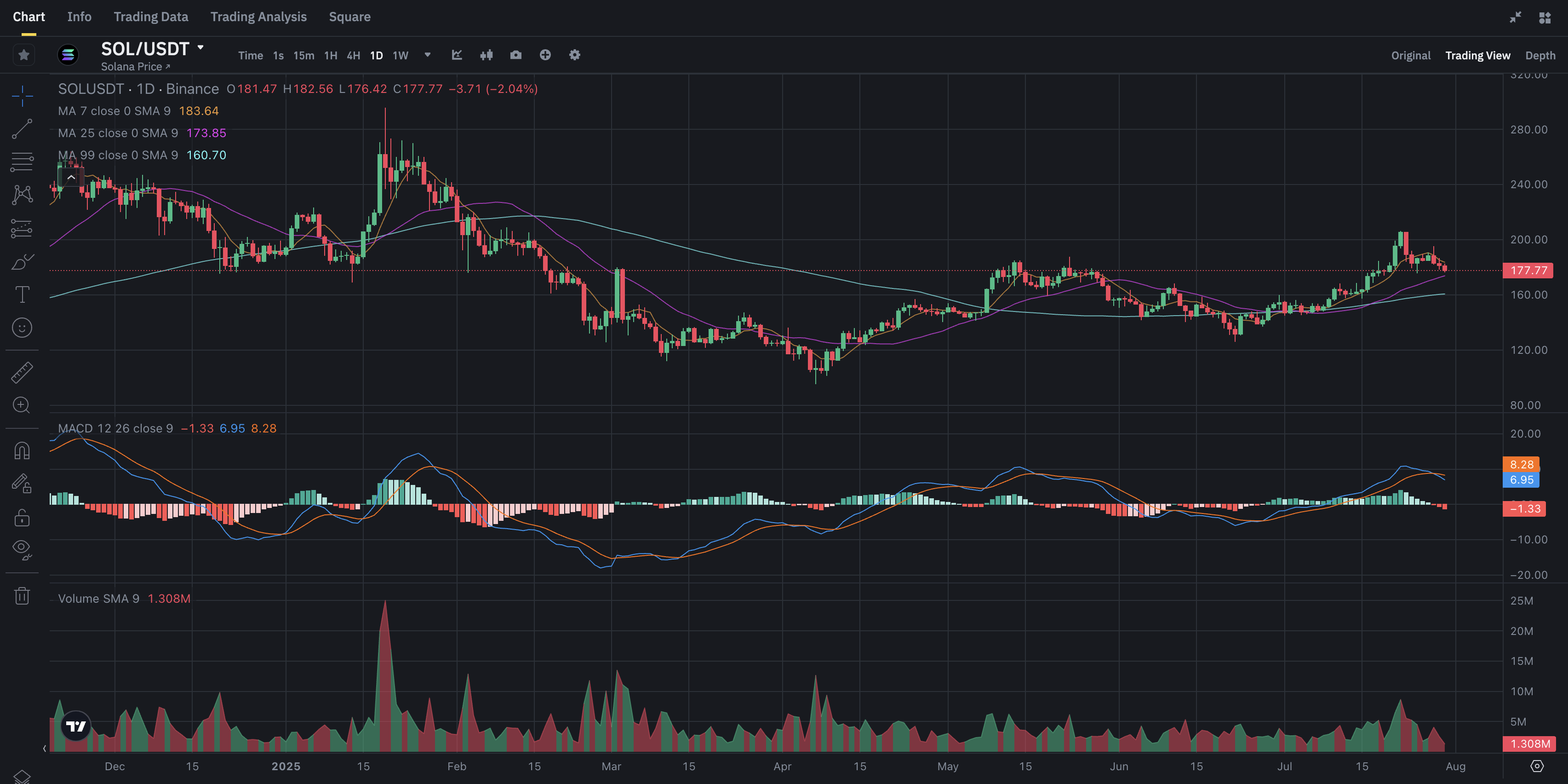The image size is (1568, 784).
Task: Open the emoji icons tool
Action: [x=22, y=328]
